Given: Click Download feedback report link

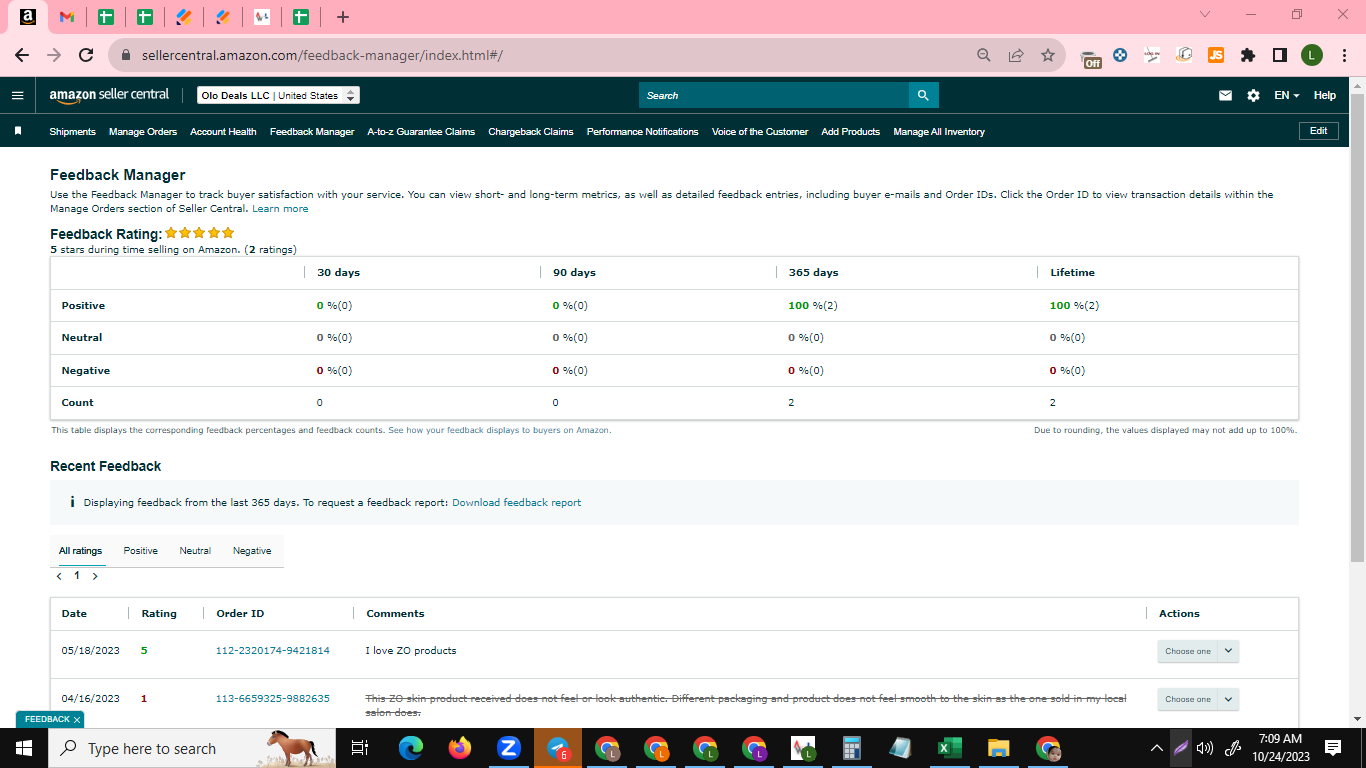Looking at the screenshot, I should [516, 502].
